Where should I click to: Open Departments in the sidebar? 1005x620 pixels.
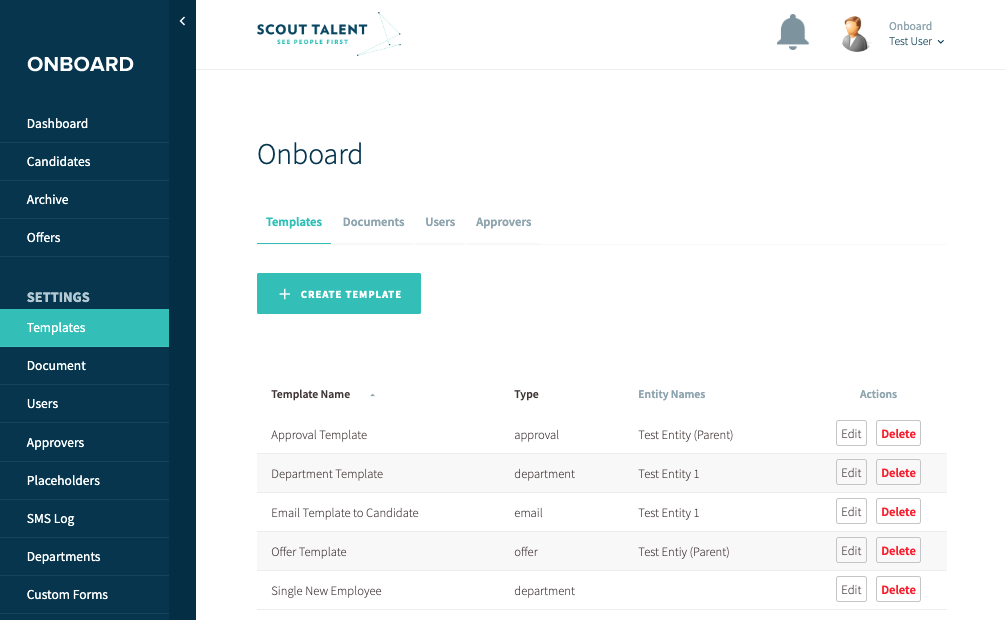click(85, 557)
